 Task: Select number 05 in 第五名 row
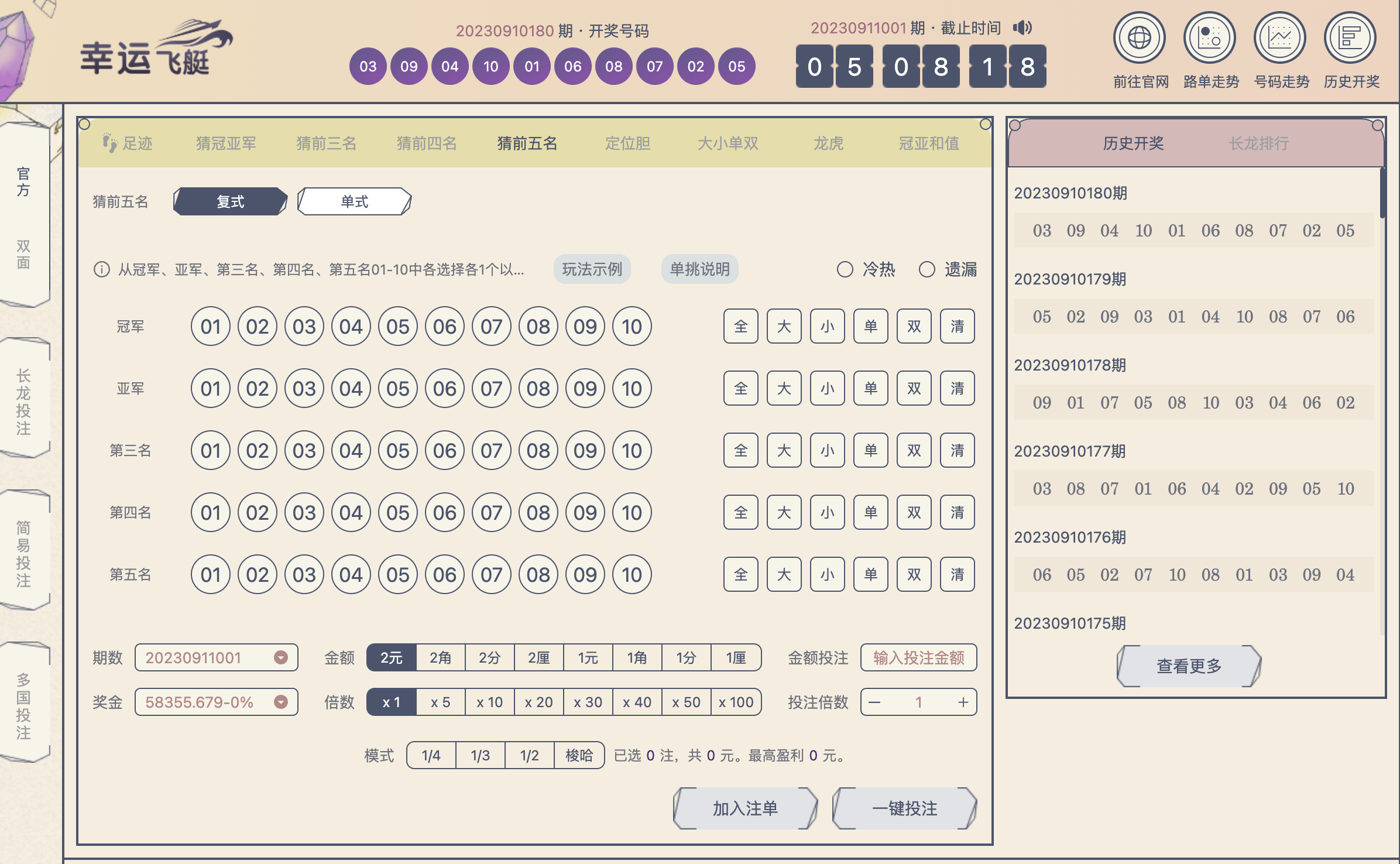click(398, 574)
